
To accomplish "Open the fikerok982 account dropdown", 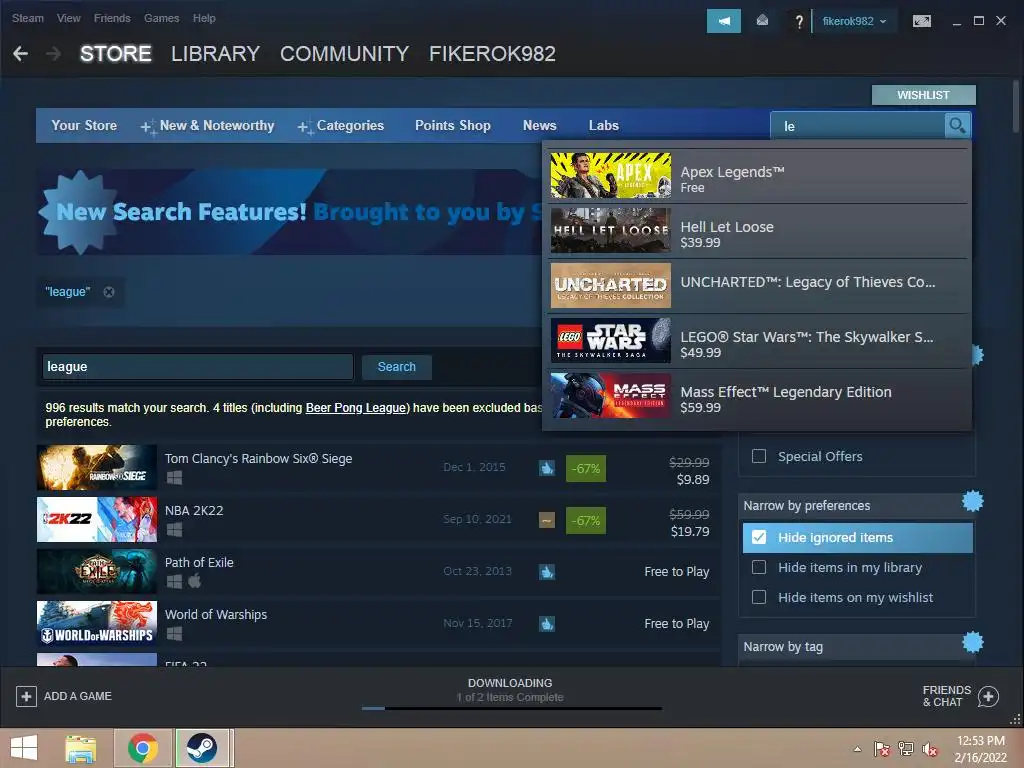I will (854, 21).
